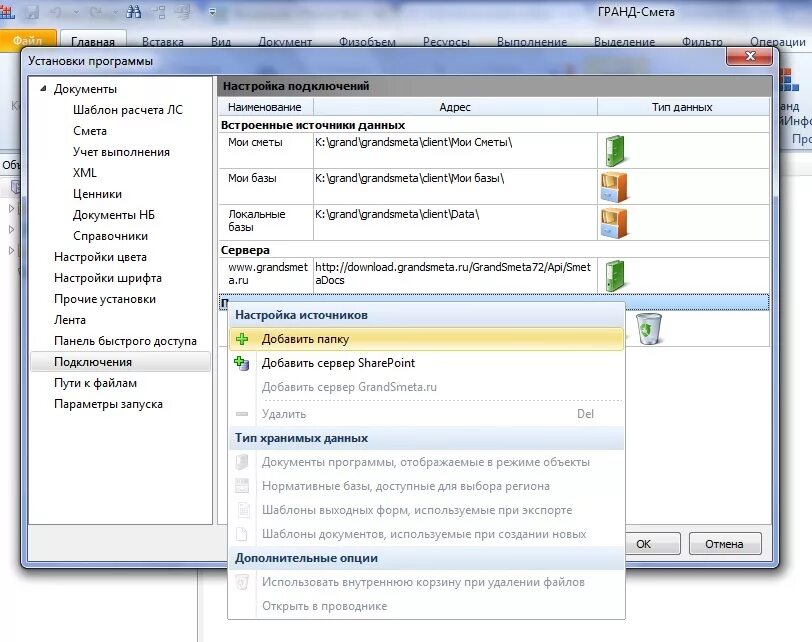Select Шаблон расчета ЛС in the tree
812x642 pixels.
tap(127, 110)
